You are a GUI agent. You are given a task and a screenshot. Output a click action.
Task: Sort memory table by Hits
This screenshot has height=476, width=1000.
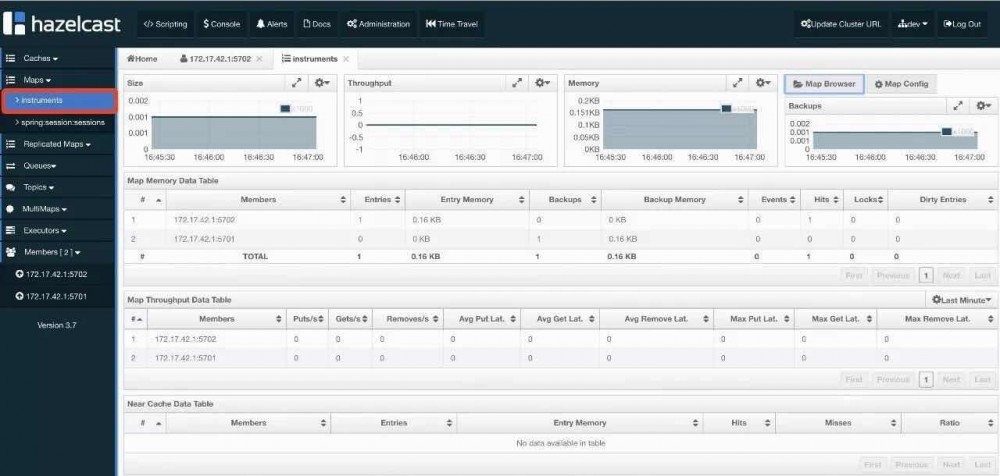[821, 200]
